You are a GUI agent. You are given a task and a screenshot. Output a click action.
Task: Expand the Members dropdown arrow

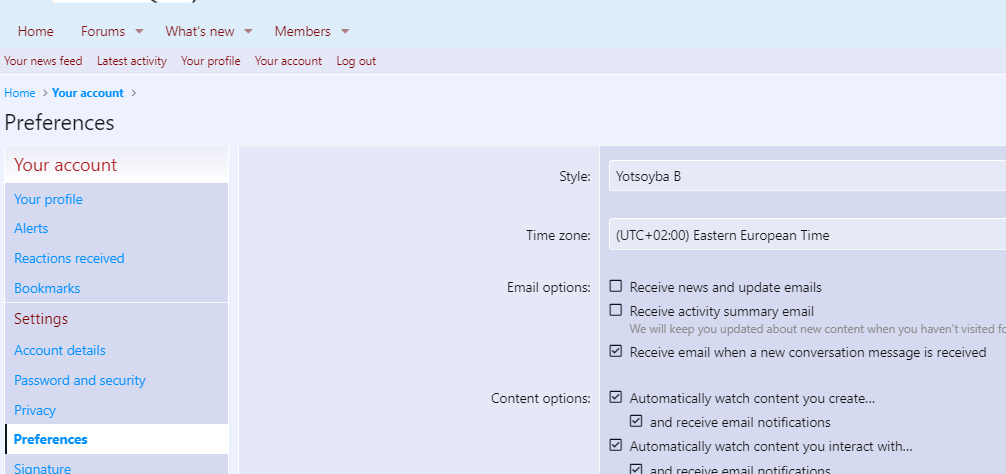[345, 32]
